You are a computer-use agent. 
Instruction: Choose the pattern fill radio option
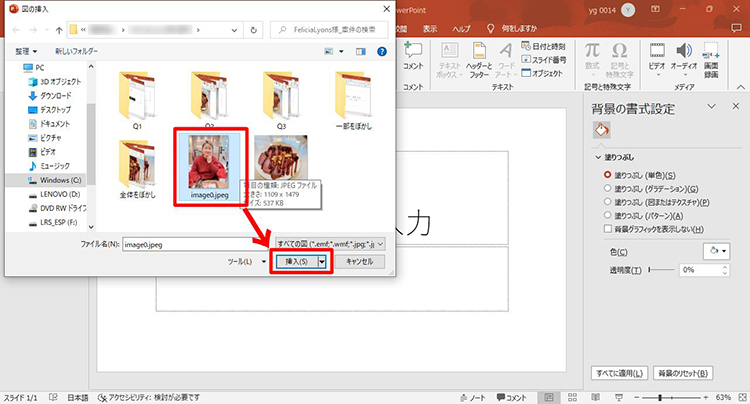coord(608,214)
